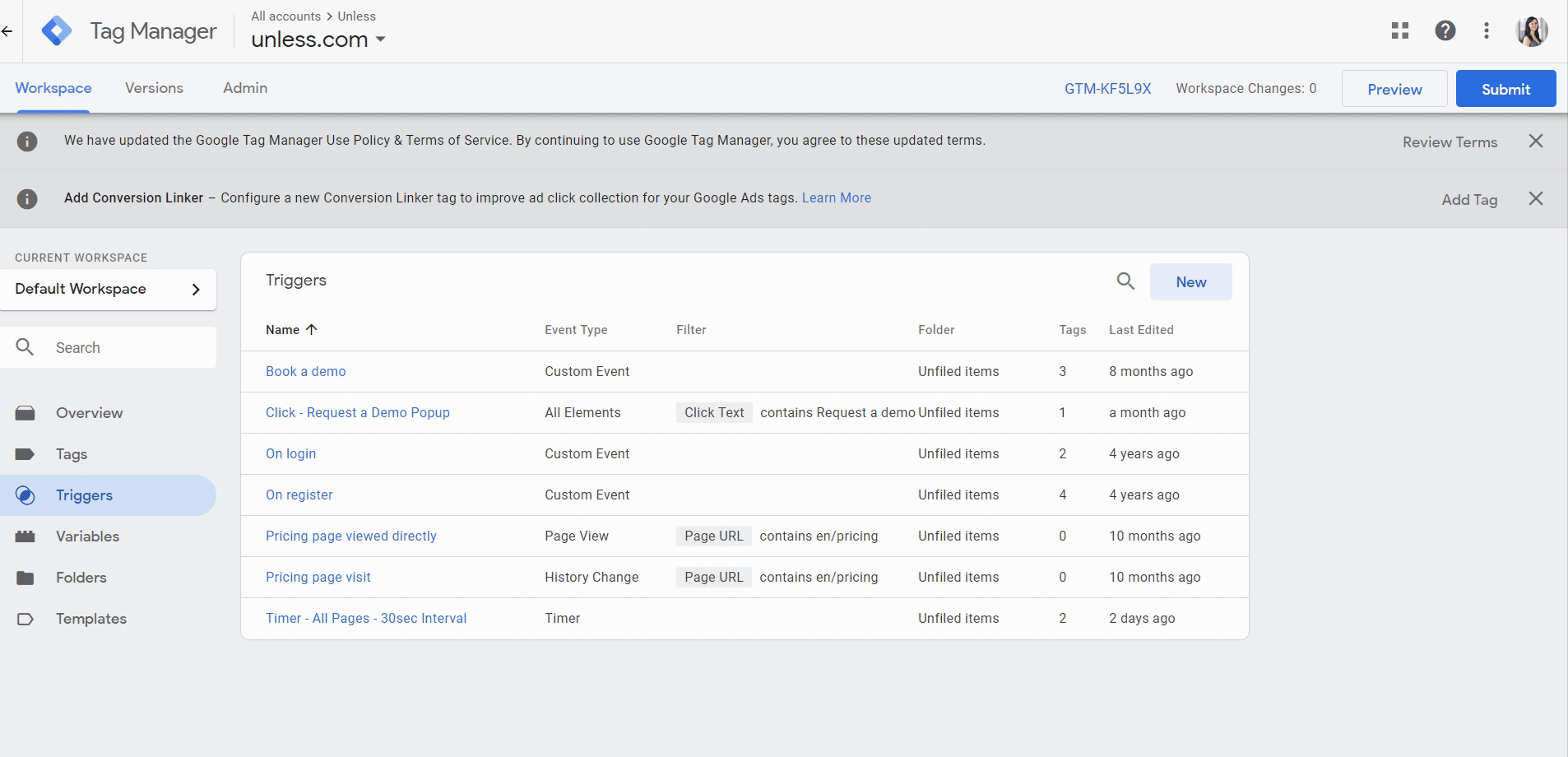The height and width of the screenshot is (757, 1568).
Task: Close the Conversion Linker suggestion banner
Action: point(1536,199)
